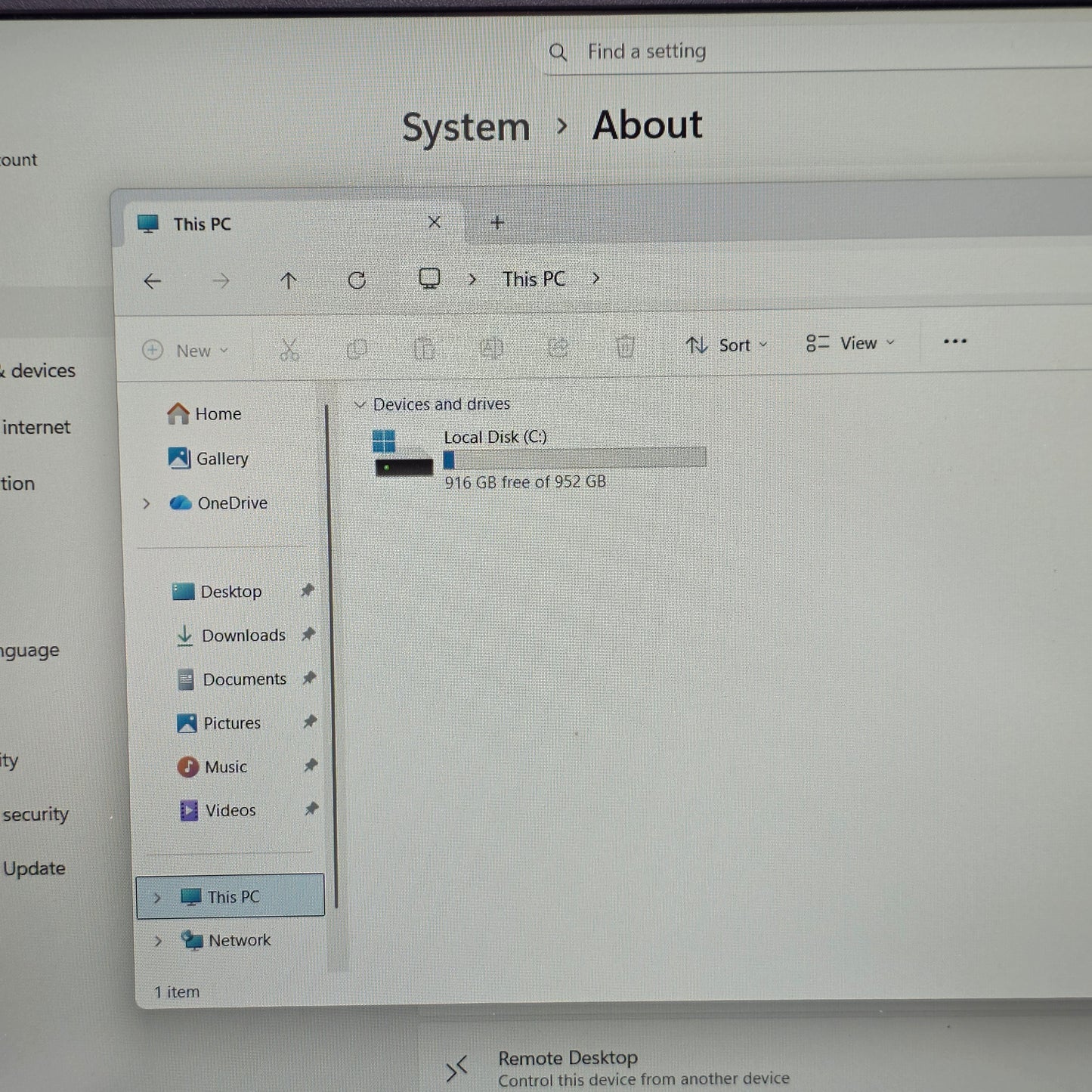
Task: Click the Home icon in Explorer sidebar
Action: [178, 413]
